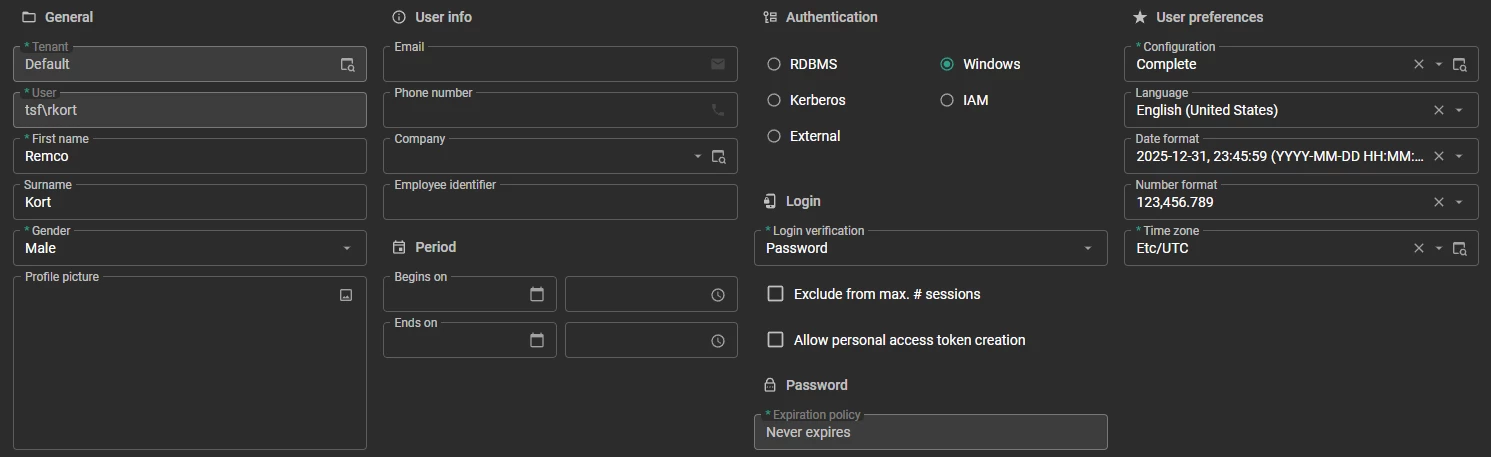Clear the Language field value
This screenshot has height=457, width=1491.
pyautogui.click(x=1439, y=110)
